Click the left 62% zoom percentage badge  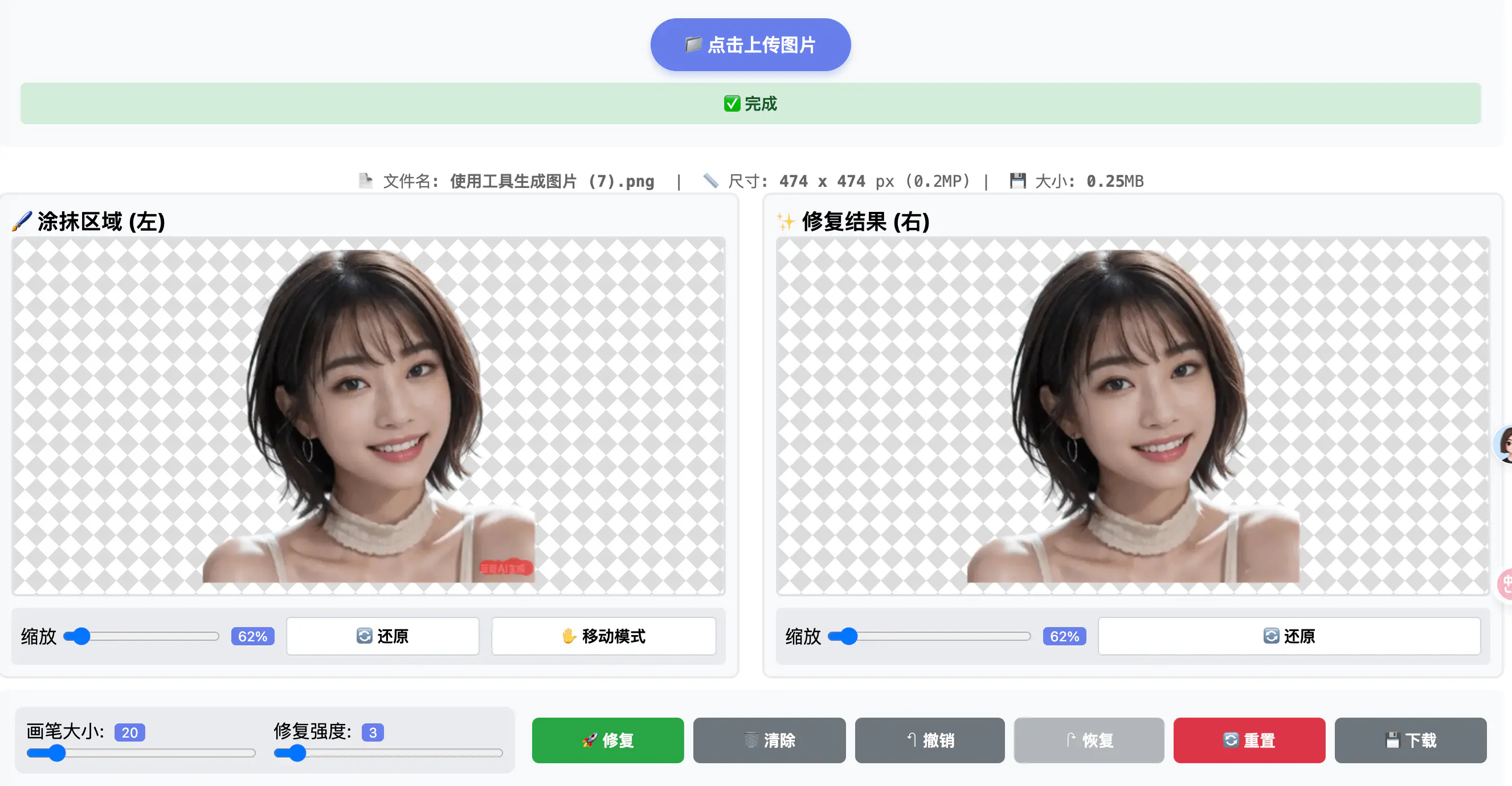click(x=252, y=636)
